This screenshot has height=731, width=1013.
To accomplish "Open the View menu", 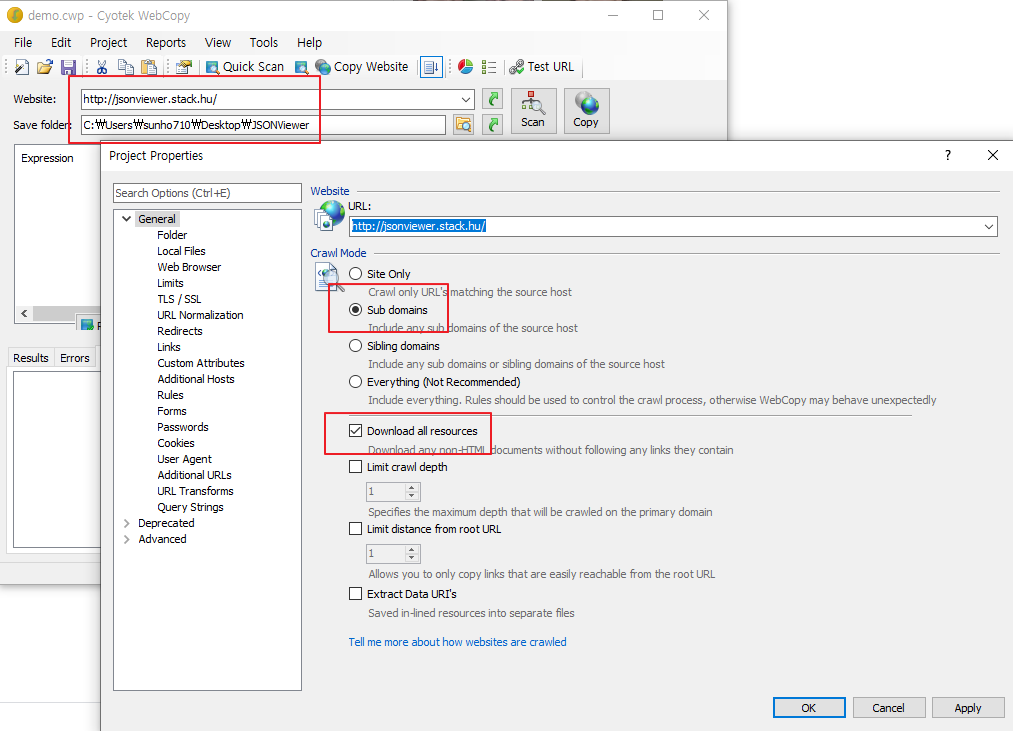I will coord(218,43).
